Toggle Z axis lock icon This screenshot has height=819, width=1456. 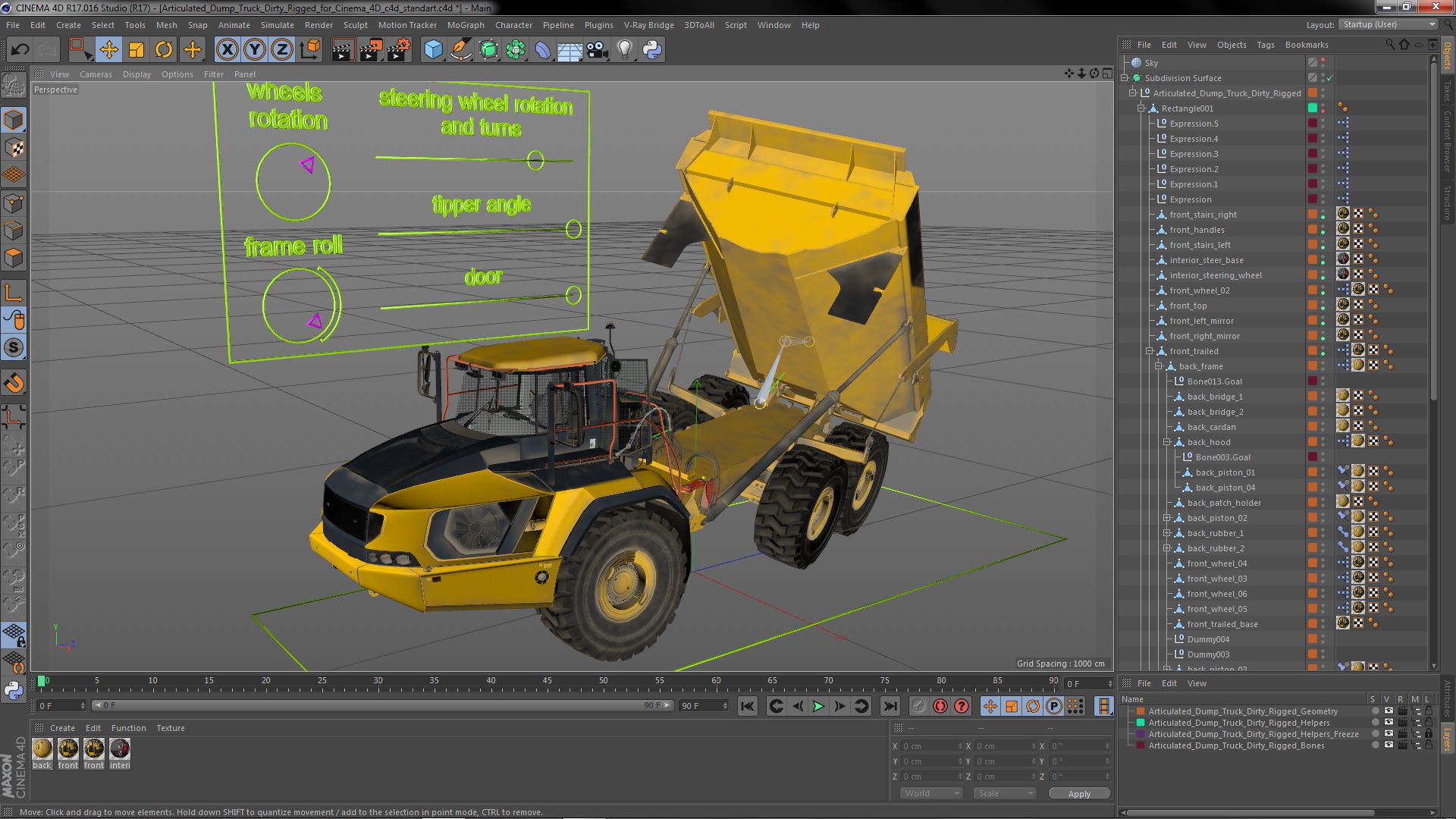(282, 50)
